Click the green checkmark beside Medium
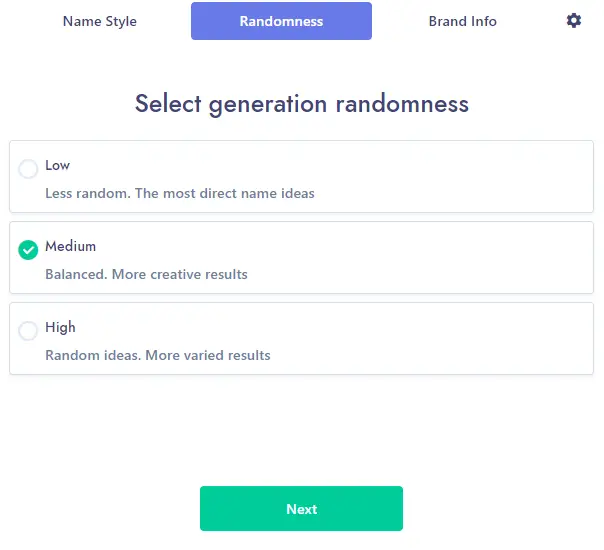Screen dimensions: 604x550 (28, 250)
